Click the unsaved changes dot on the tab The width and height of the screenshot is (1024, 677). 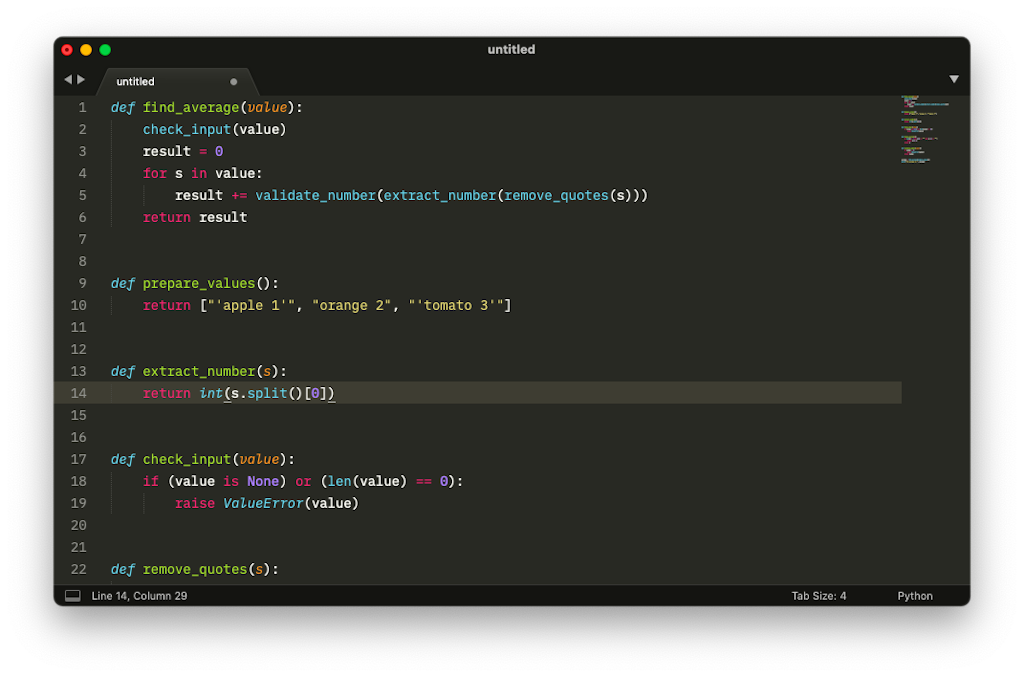click(x=233, y=82)
